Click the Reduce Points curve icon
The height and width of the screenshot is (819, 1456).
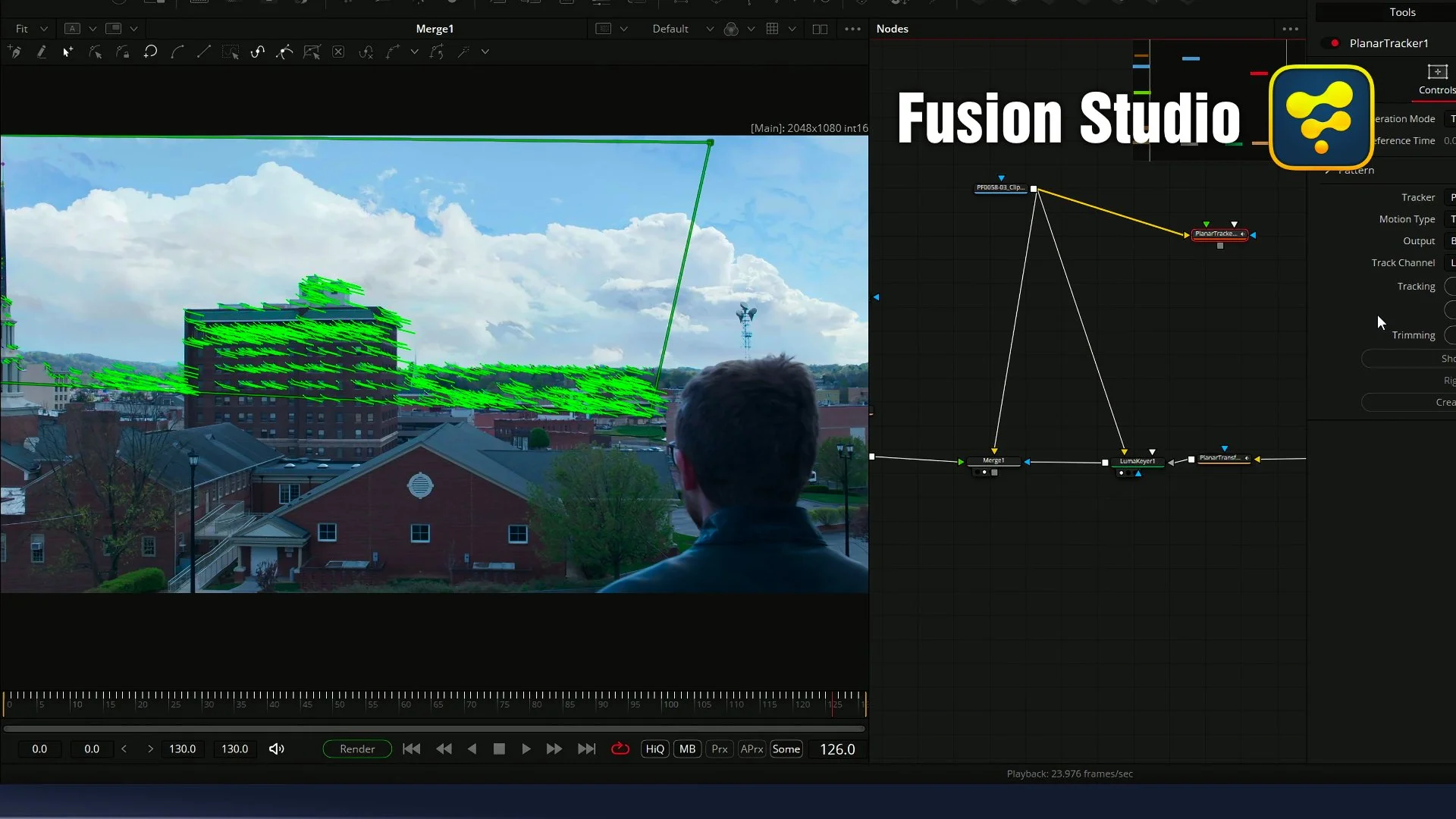[x=366, y=52]
